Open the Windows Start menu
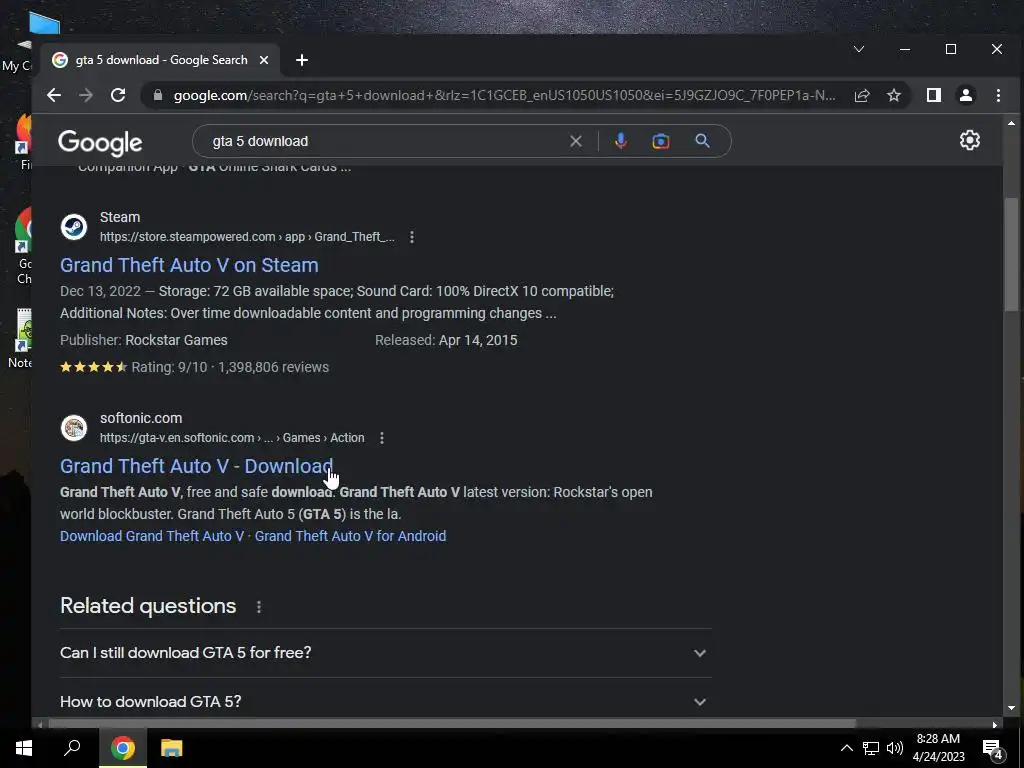Viewport: 1024px width, 768px height. point(24,748)
